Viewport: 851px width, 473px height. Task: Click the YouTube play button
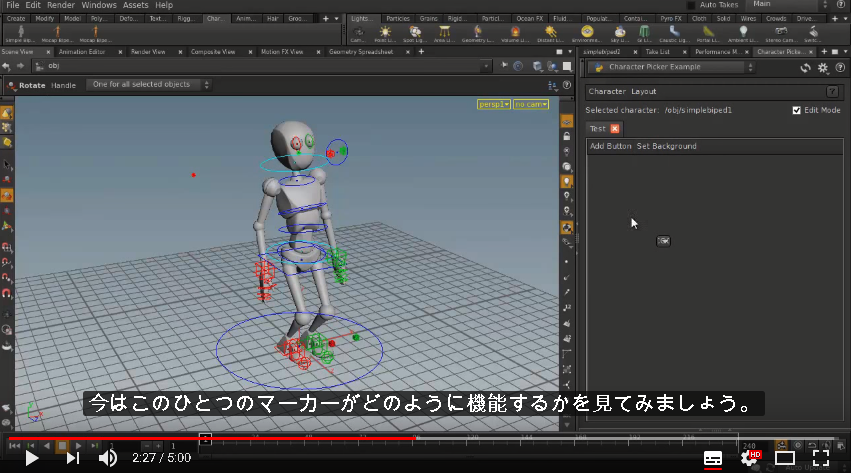coord(31,458)
